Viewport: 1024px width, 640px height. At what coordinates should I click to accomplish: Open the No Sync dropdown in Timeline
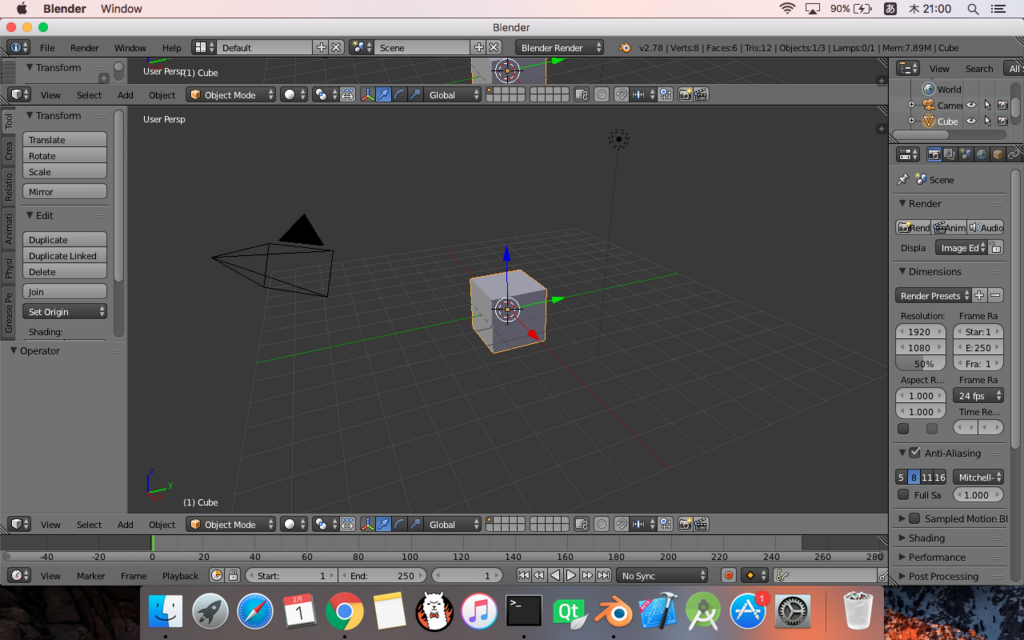[x=662, y=575]
